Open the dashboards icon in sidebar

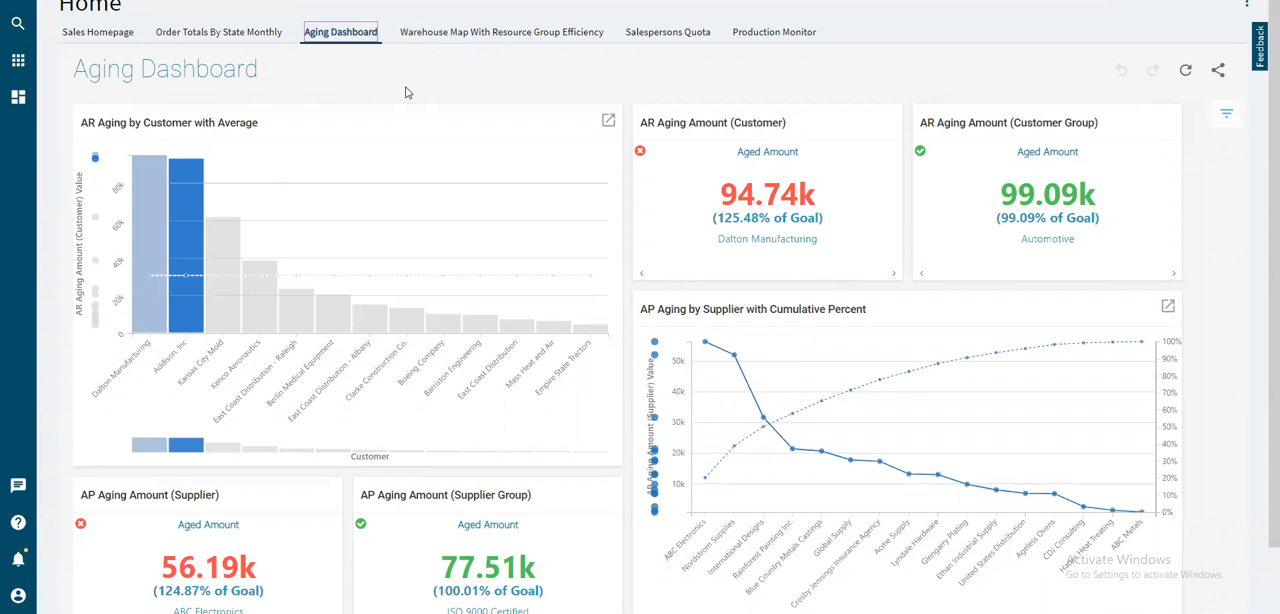coord(18,97)
